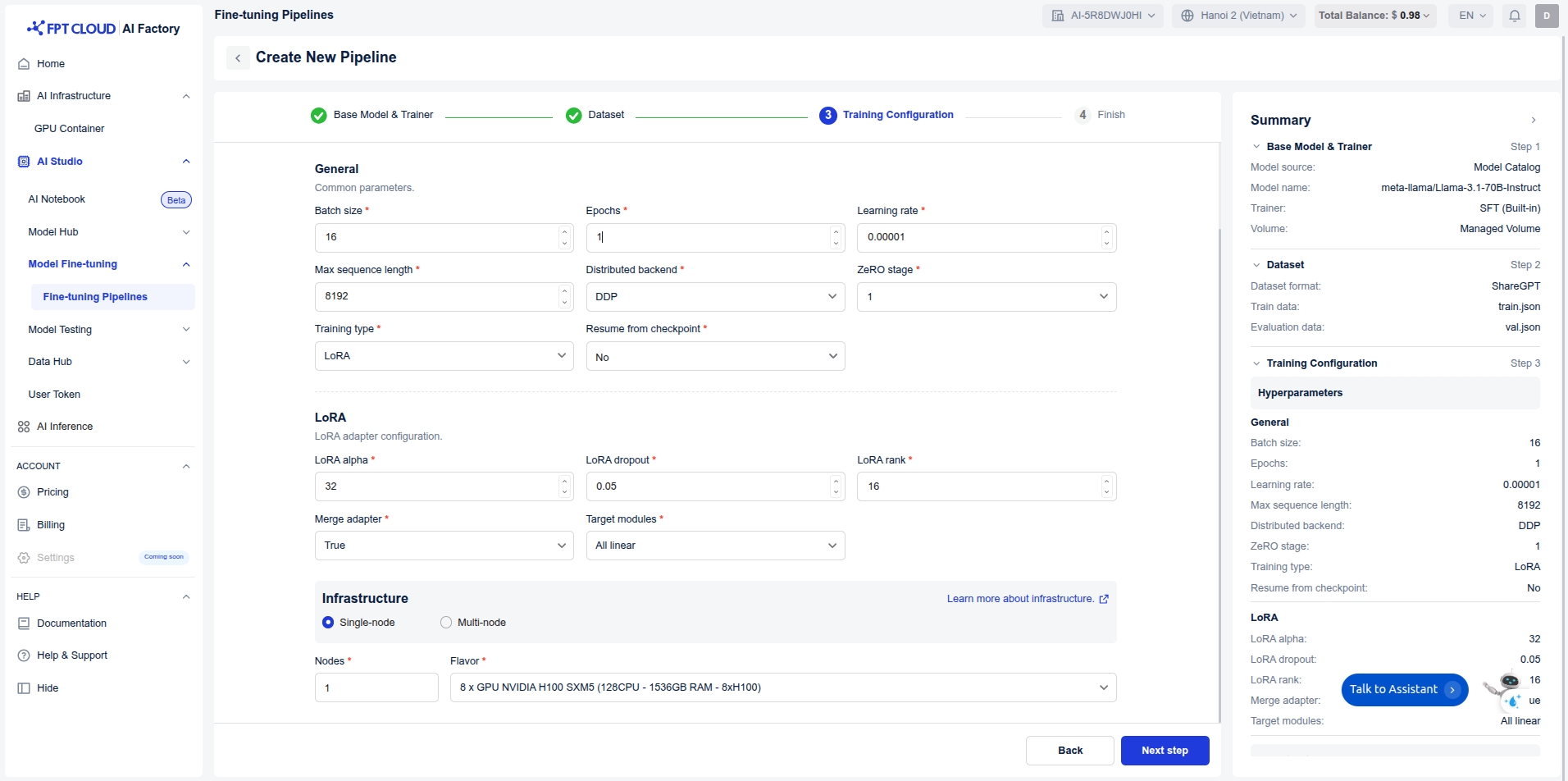
Task: Expand the Training type LoRA dropdown
Action: pos(444,356)
